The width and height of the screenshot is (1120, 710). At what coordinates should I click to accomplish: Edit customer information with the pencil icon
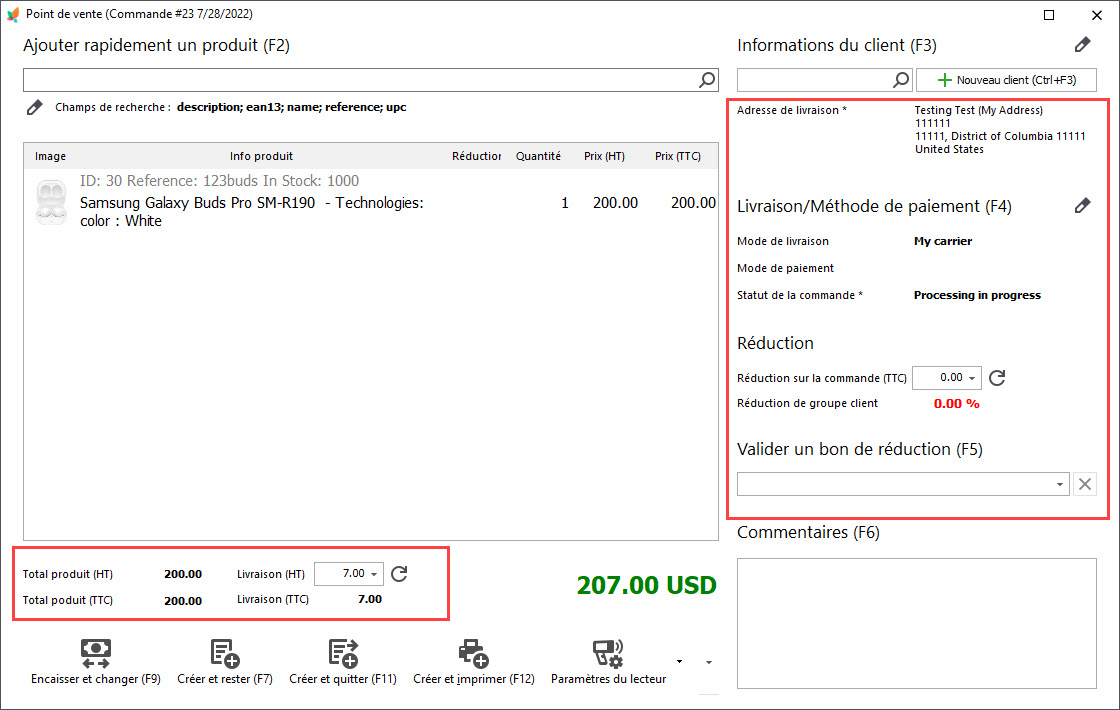click(1082, 45)
